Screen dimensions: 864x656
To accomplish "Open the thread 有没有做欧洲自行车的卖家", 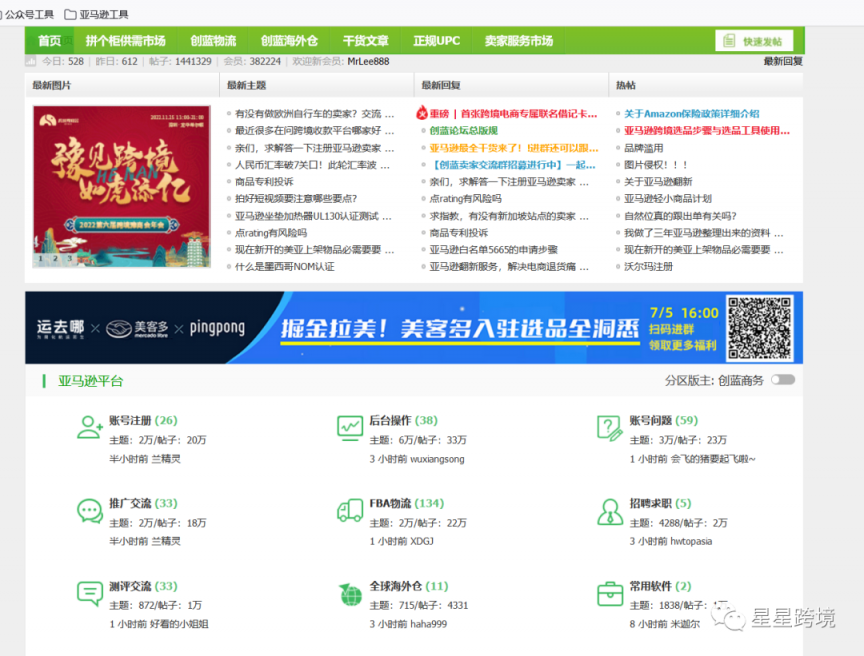I will (x=315, y=114).
